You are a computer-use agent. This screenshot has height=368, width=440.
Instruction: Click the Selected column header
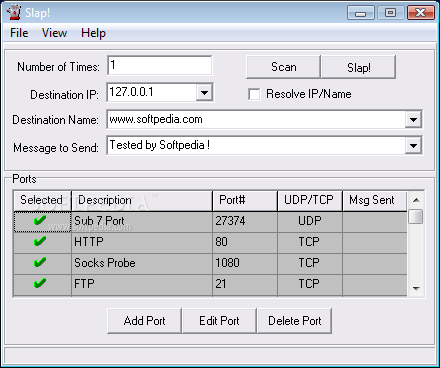(x=42, y=201)
